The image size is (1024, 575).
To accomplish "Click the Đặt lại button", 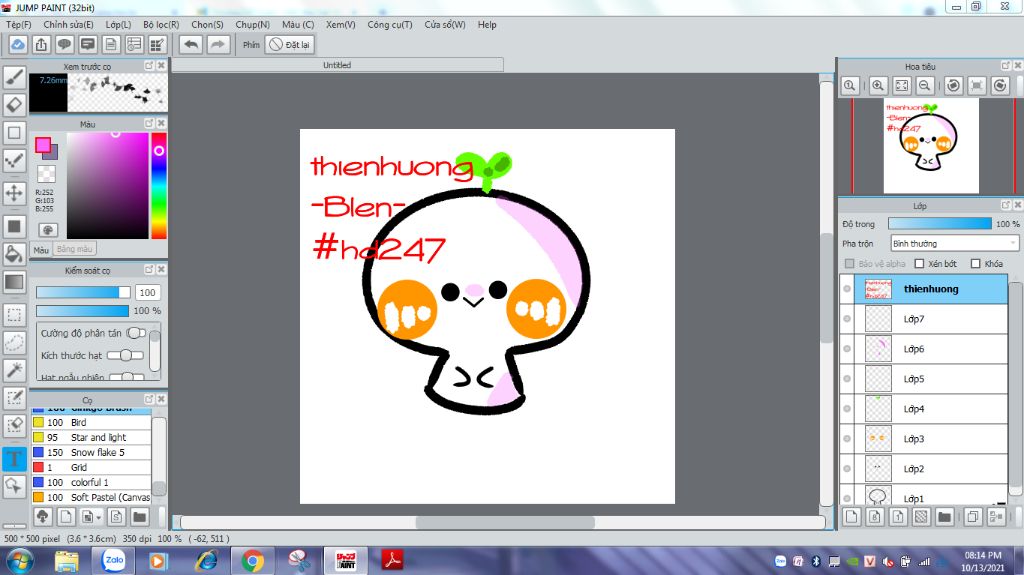I will [290, 44].
